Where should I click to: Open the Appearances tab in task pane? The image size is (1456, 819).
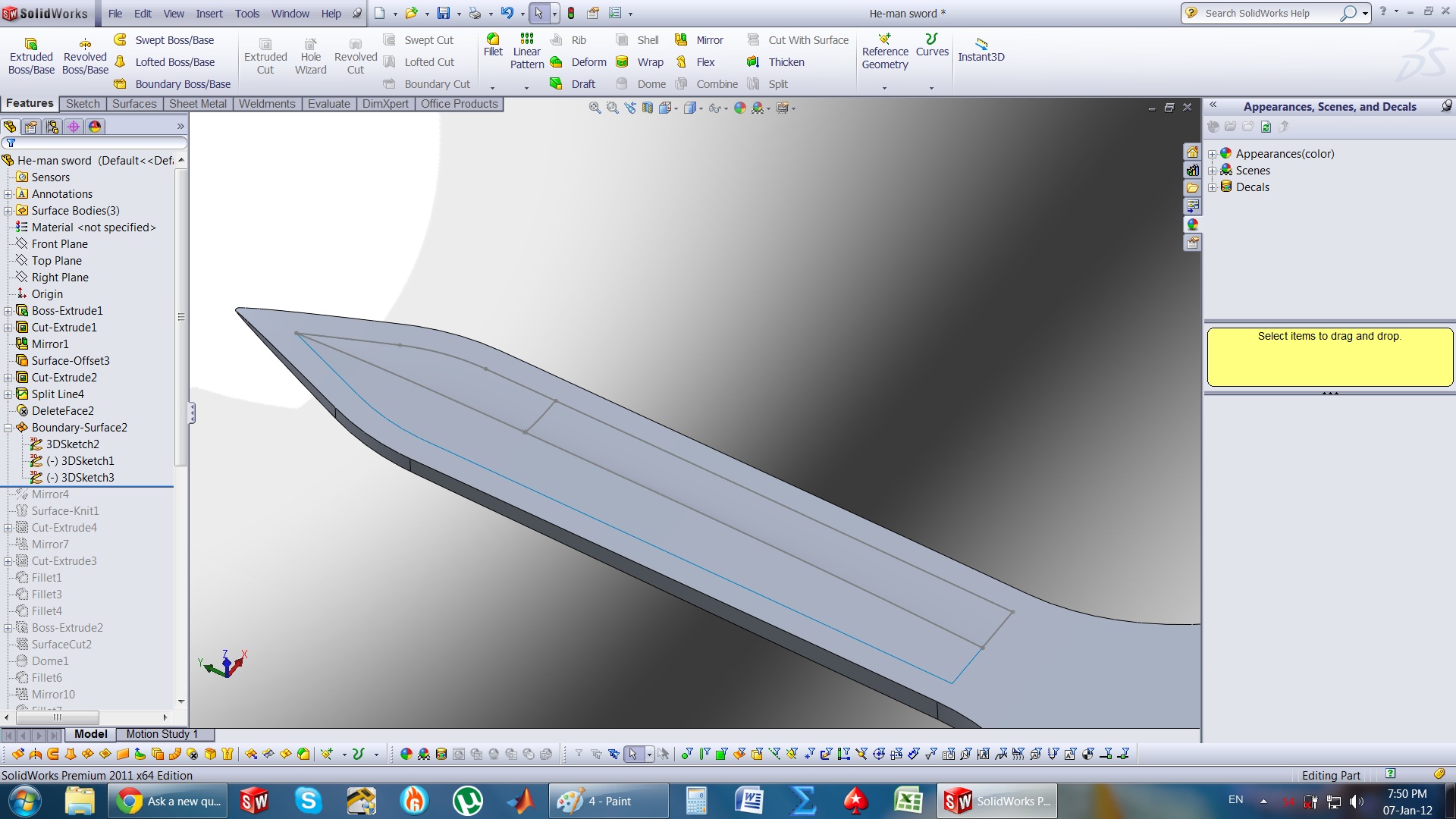tap(1193, 224)
